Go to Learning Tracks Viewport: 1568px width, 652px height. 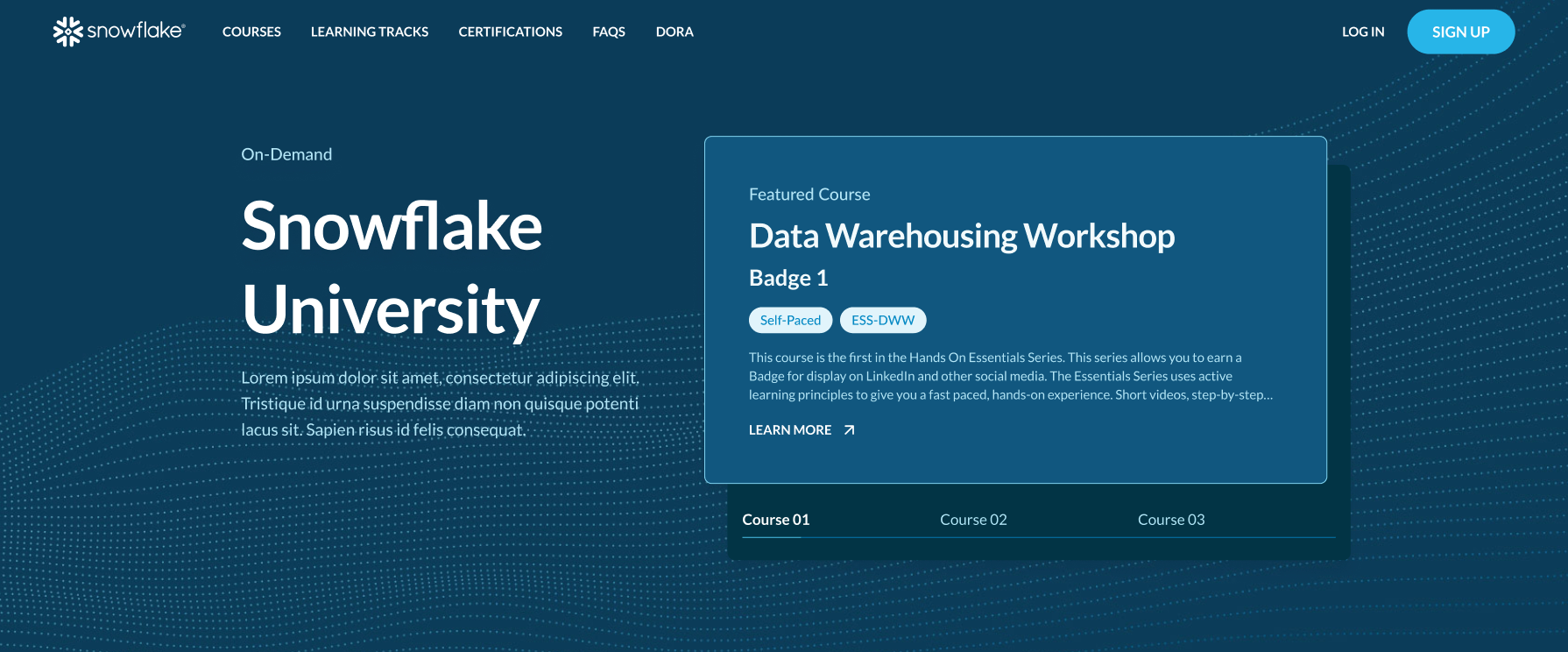tap(370, 32)
